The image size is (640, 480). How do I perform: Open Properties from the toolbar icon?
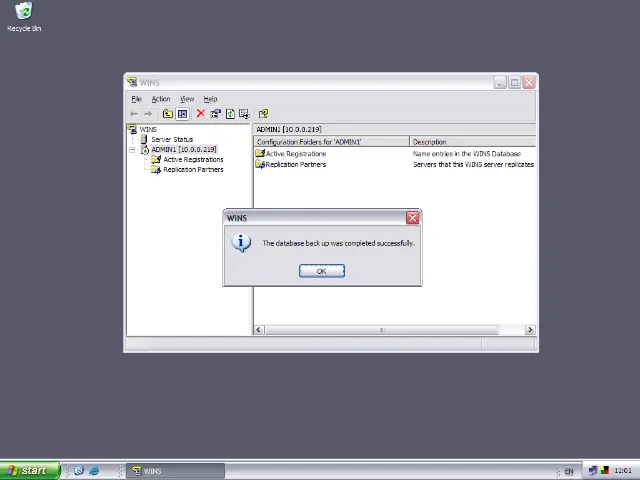tap(215, 114)
